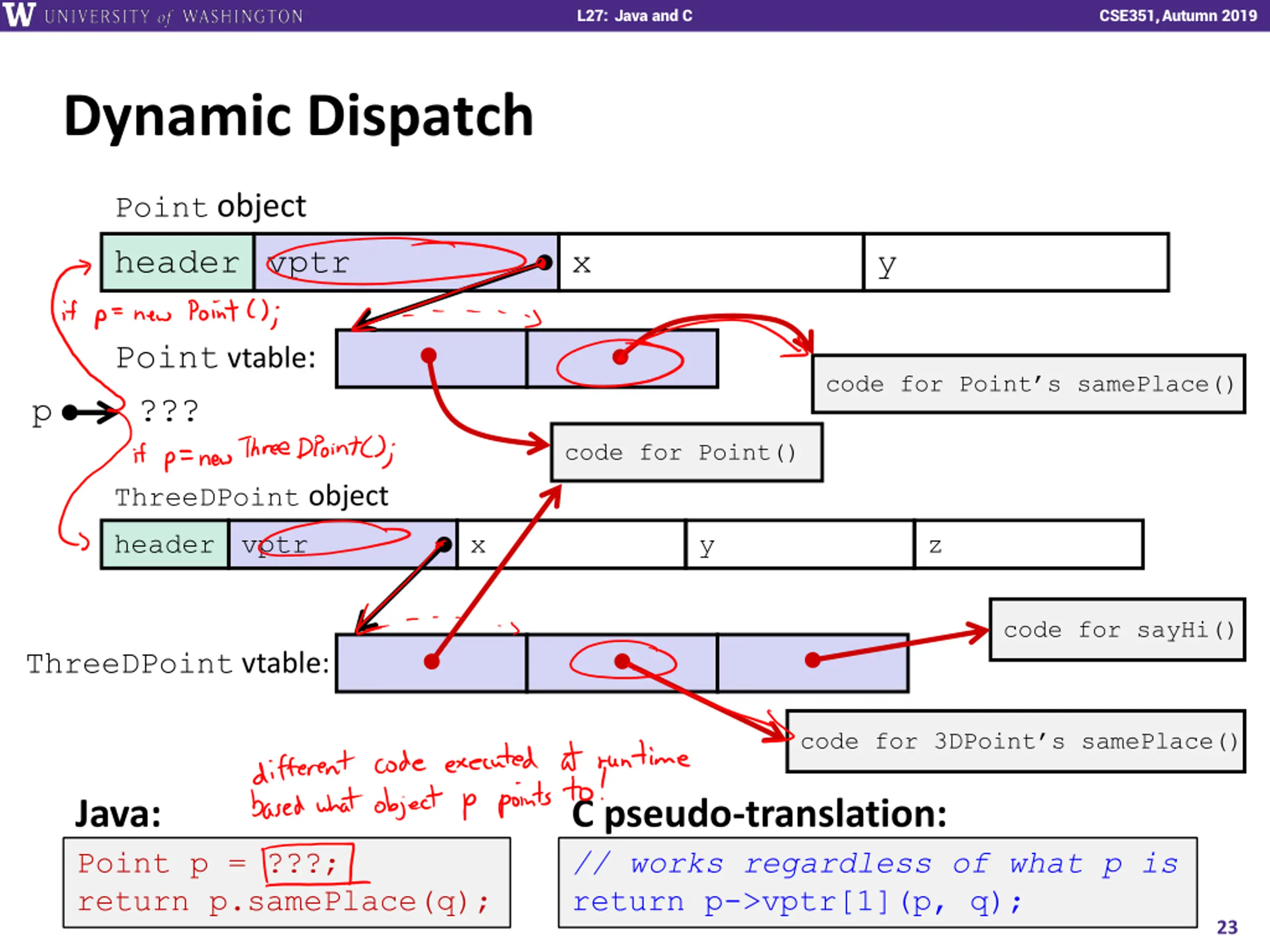The width and height of the screenshot is (1270, 952).
Task: Click the 'code for Point()' box
Action: coord(687,453)
